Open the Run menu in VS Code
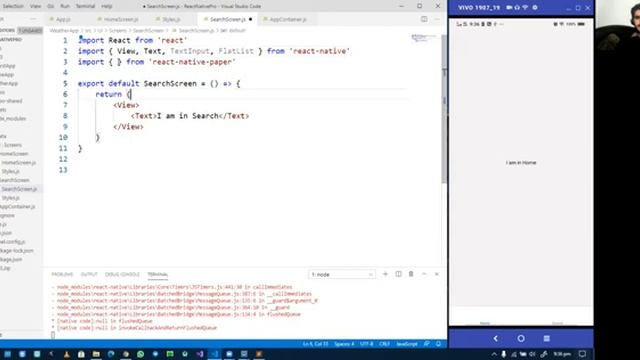The image size is (640, 360). point(64,6)
